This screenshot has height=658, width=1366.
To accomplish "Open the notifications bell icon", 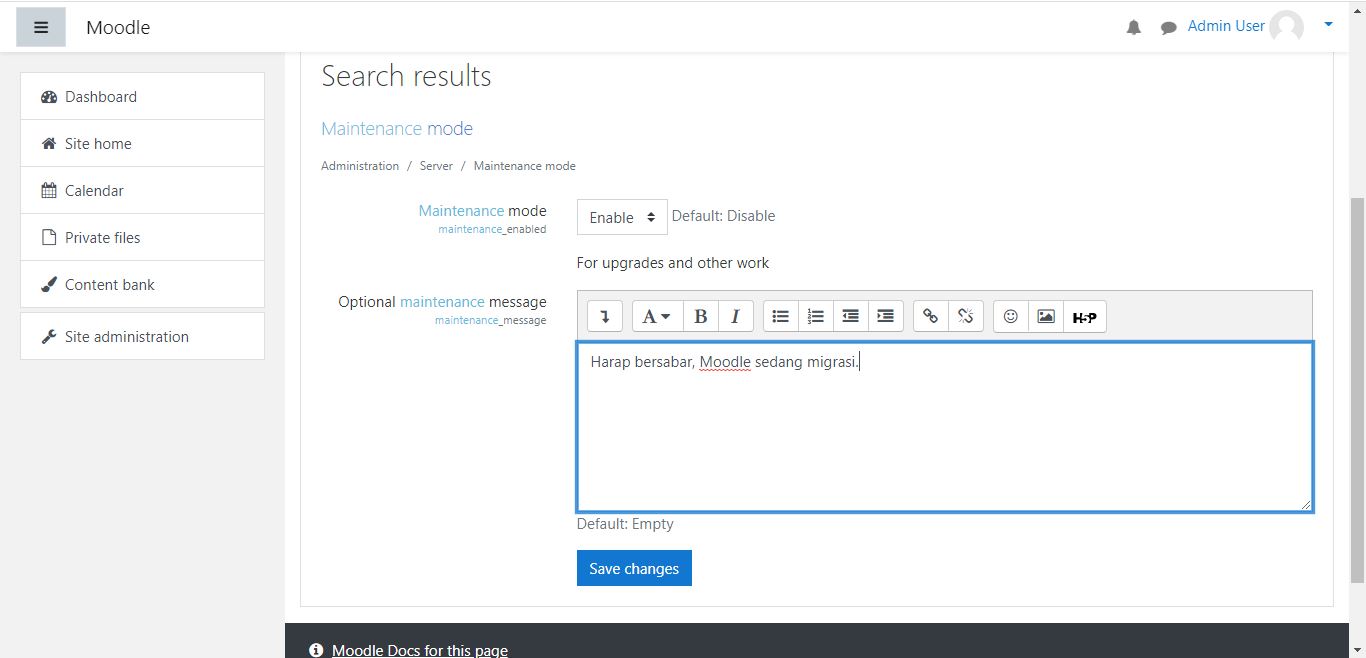I will click(x=1133, y=28).
